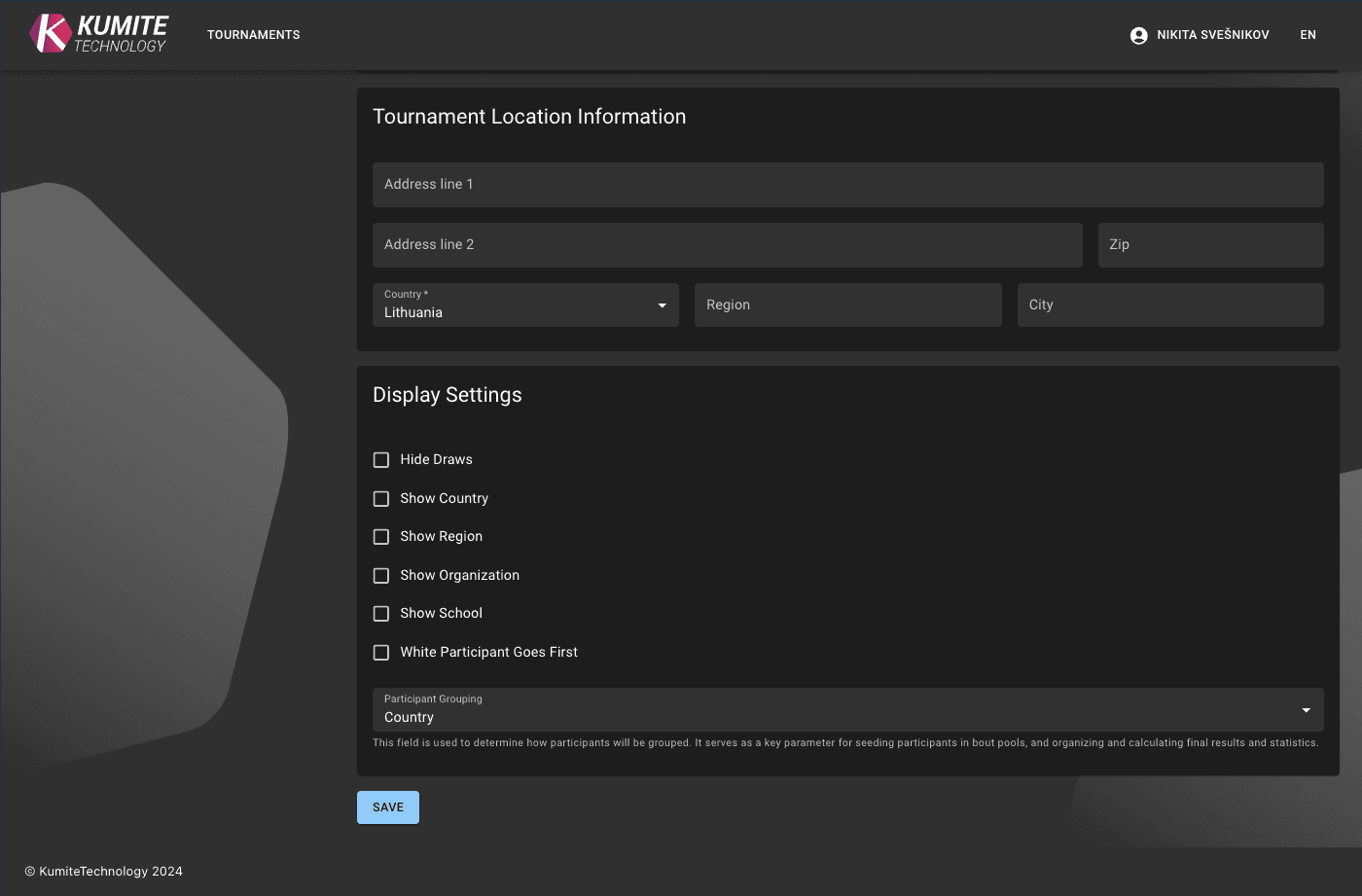
Task: Click the Region input field
Action: [846, 305]
